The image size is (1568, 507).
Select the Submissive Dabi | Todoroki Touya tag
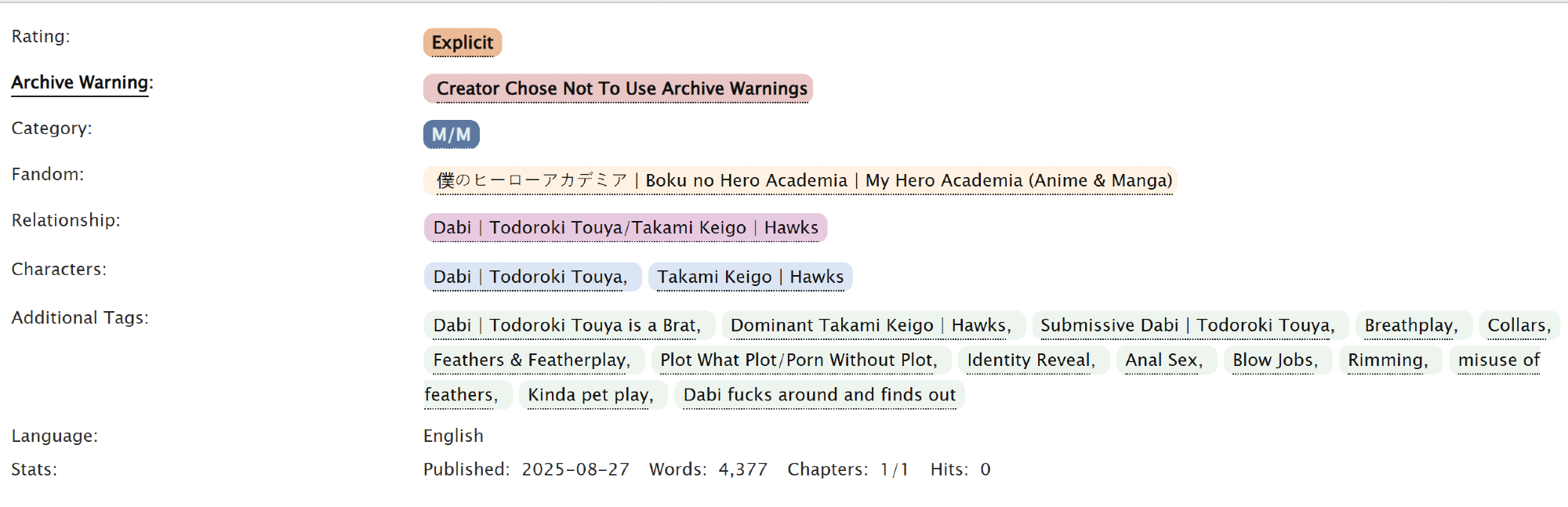coord(1186,326)
